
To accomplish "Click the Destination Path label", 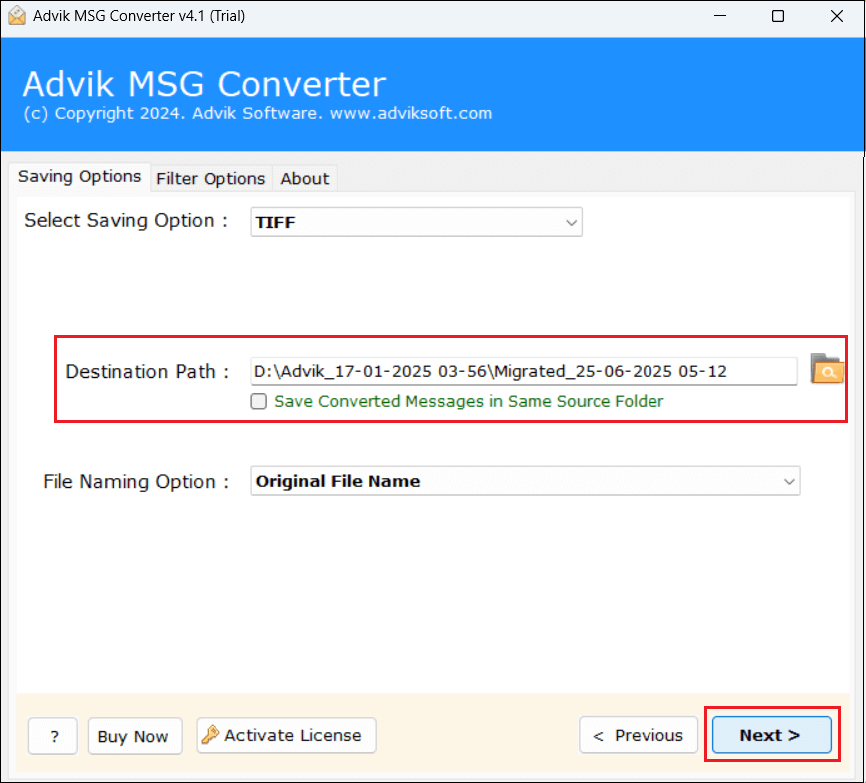I will (x=147, y=372).
